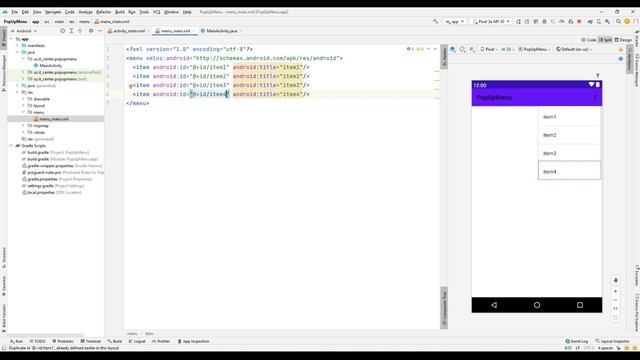Click the orange warning triangle in preview
Screen dimensions: 640x360
(621, 49)
